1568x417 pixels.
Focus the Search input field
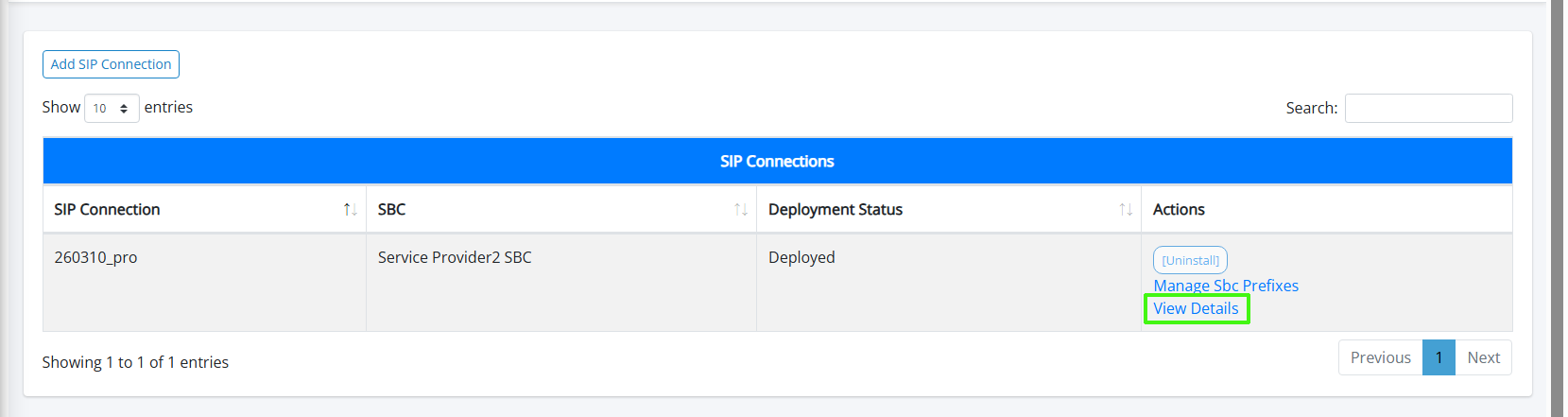coord(1427,109)
